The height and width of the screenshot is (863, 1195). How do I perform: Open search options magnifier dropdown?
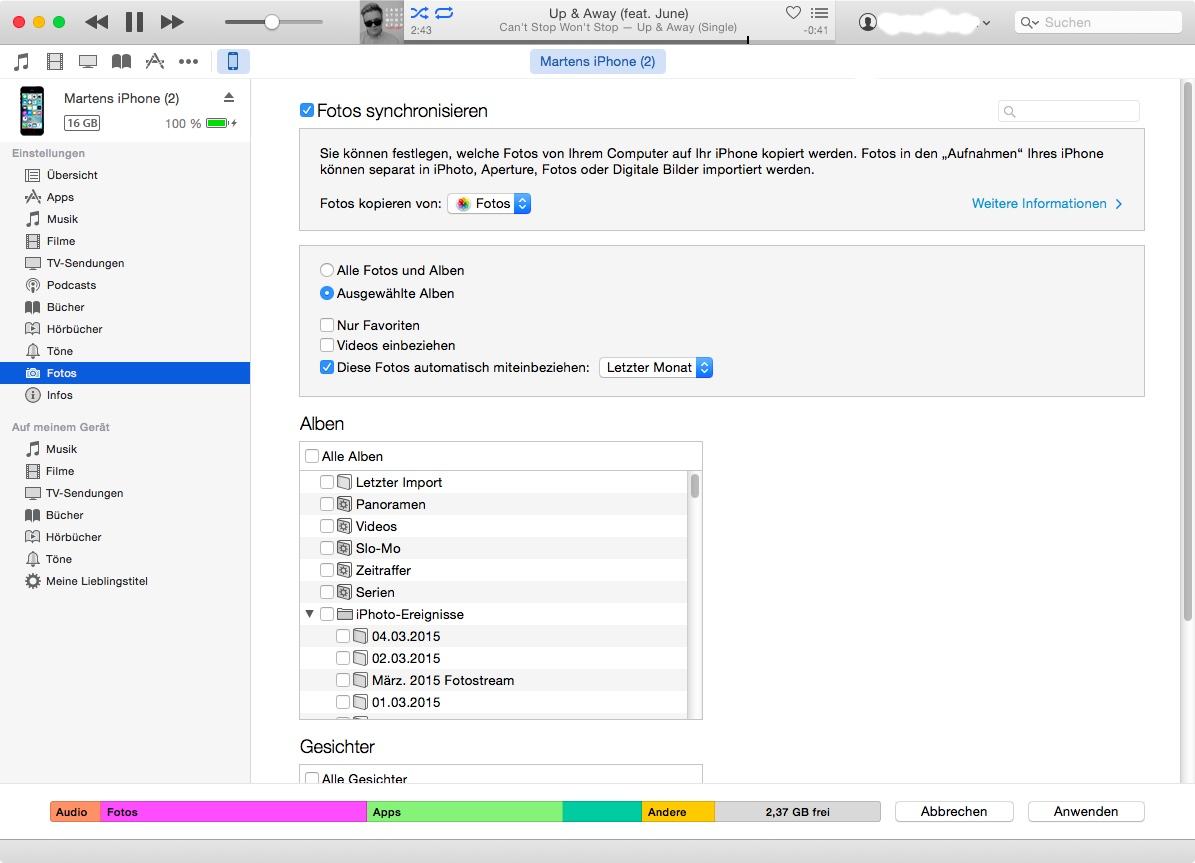point(1030,22)
